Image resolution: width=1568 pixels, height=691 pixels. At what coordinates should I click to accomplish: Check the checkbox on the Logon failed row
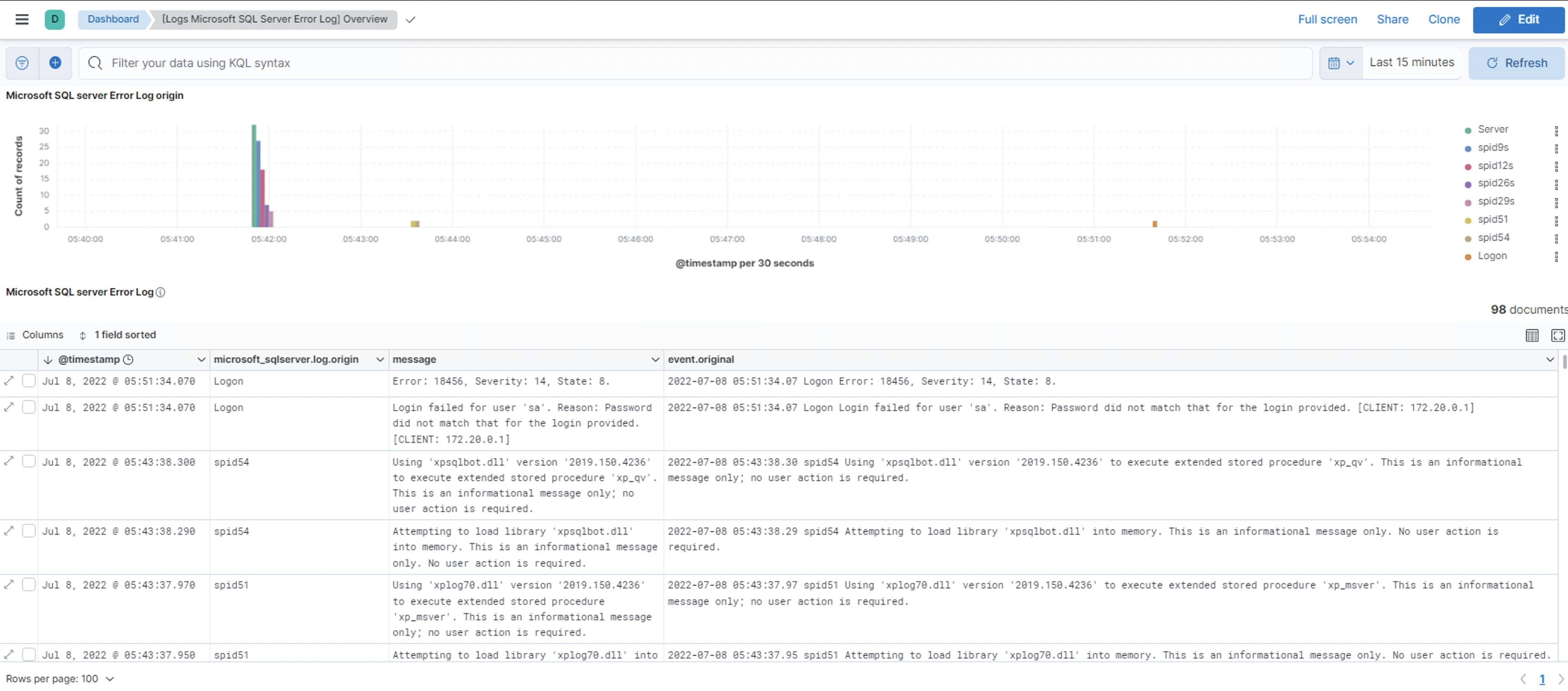29,406
